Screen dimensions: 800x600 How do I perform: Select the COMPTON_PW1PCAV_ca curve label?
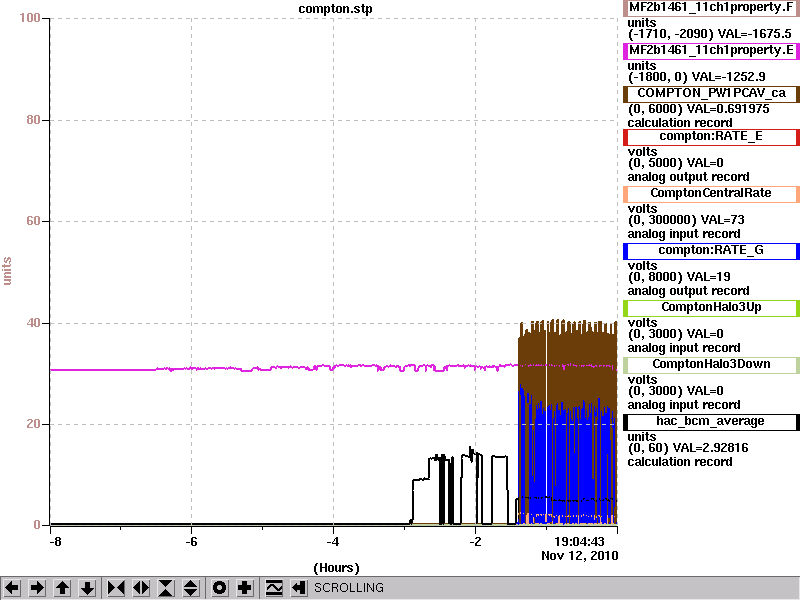[x=711, y=93]
